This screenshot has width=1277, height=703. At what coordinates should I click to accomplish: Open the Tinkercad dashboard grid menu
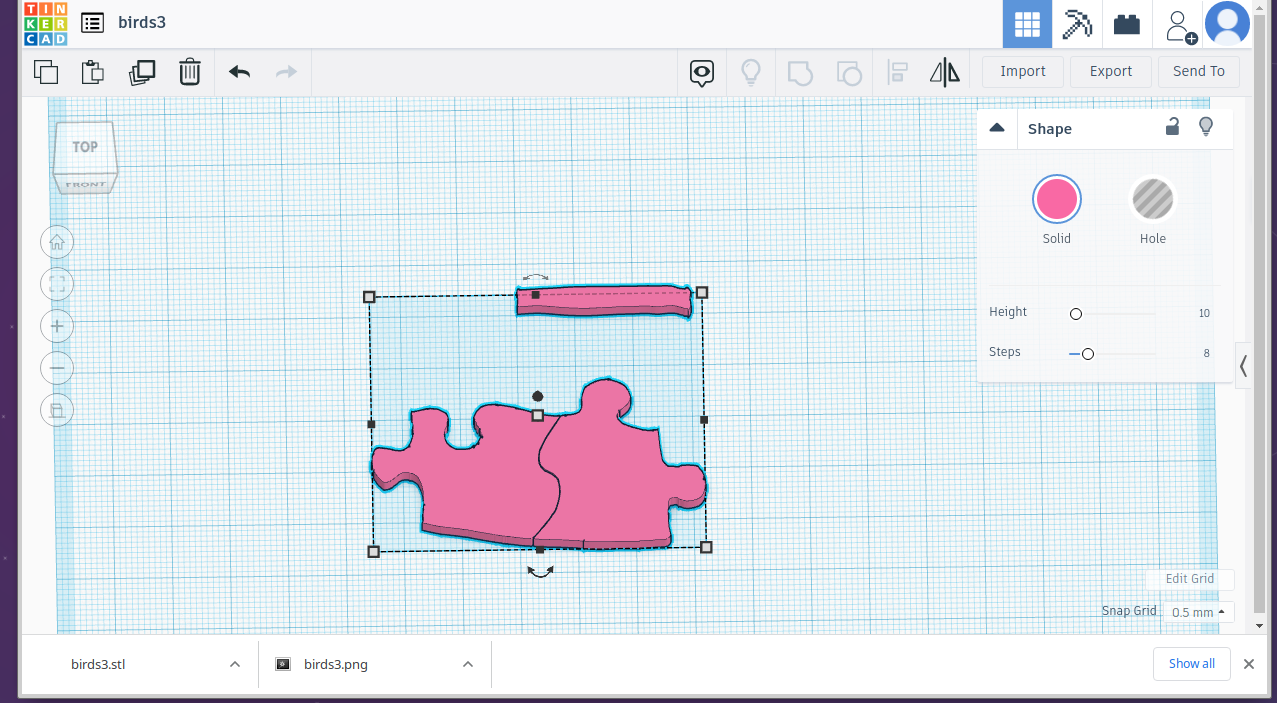coord(1026,23)
